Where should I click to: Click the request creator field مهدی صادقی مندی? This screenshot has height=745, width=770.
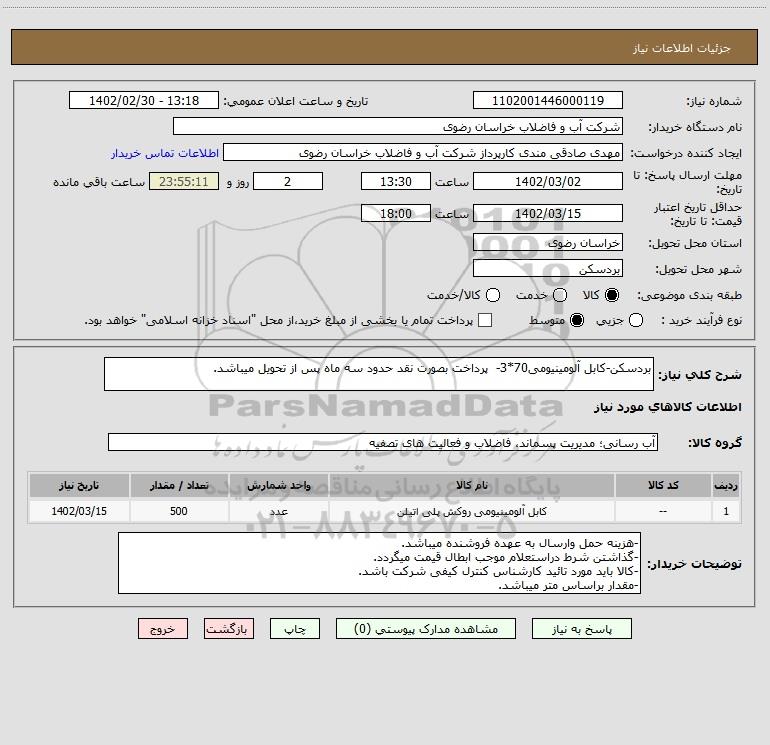(x=423, y=153)
